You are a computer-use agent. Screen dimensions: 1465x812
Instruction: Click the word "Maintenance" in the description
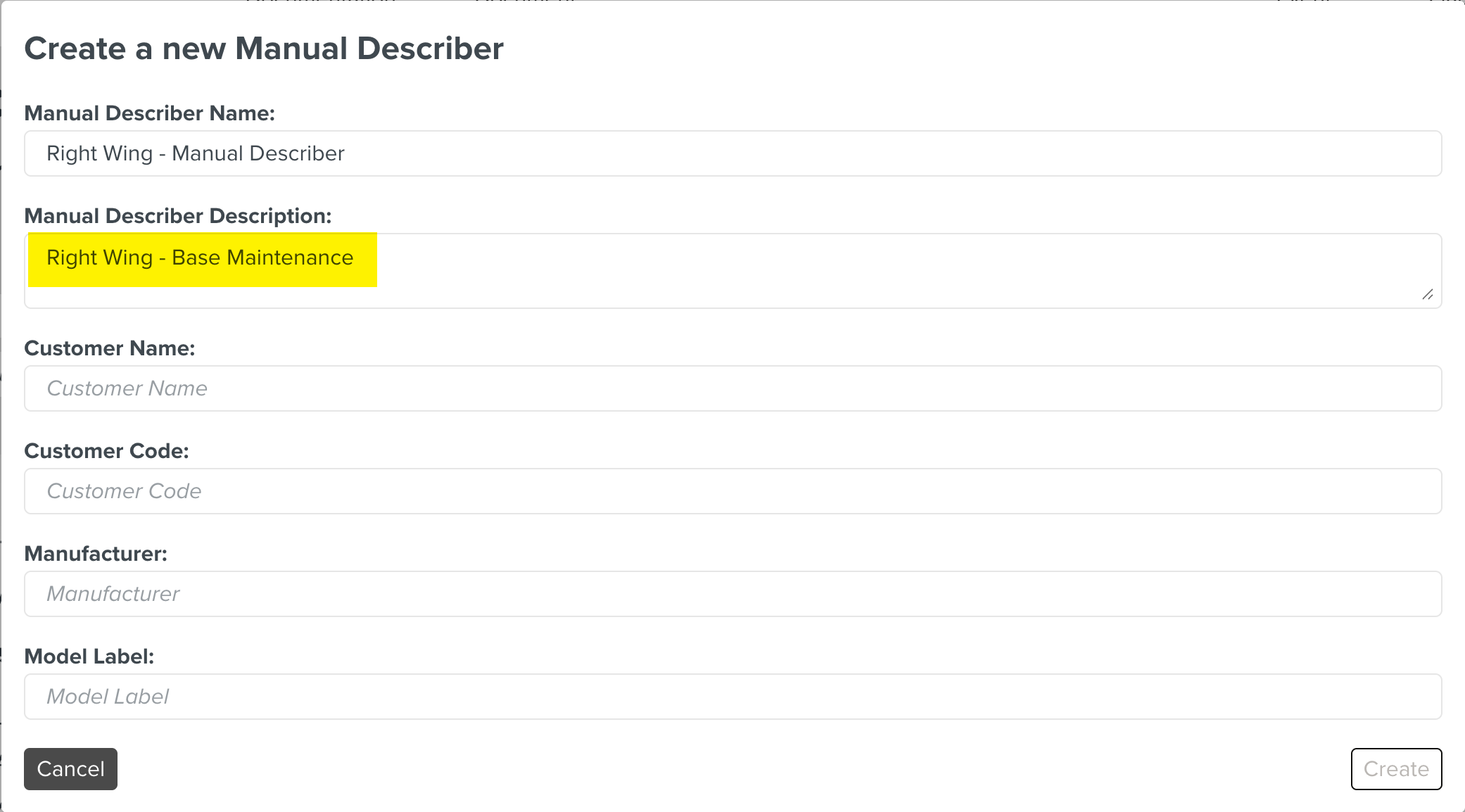tap(290, 258)
